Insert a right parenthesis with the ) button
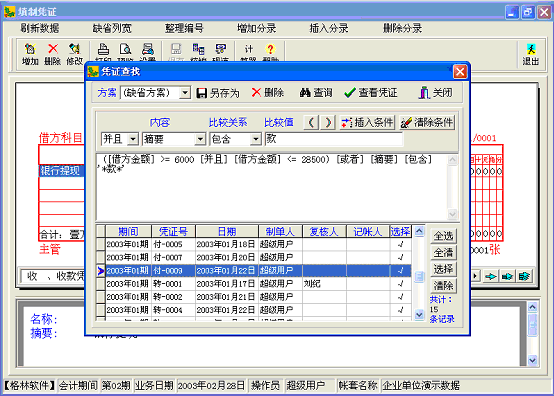Screen dimensions: 554x396 click(x=328, y=123)
